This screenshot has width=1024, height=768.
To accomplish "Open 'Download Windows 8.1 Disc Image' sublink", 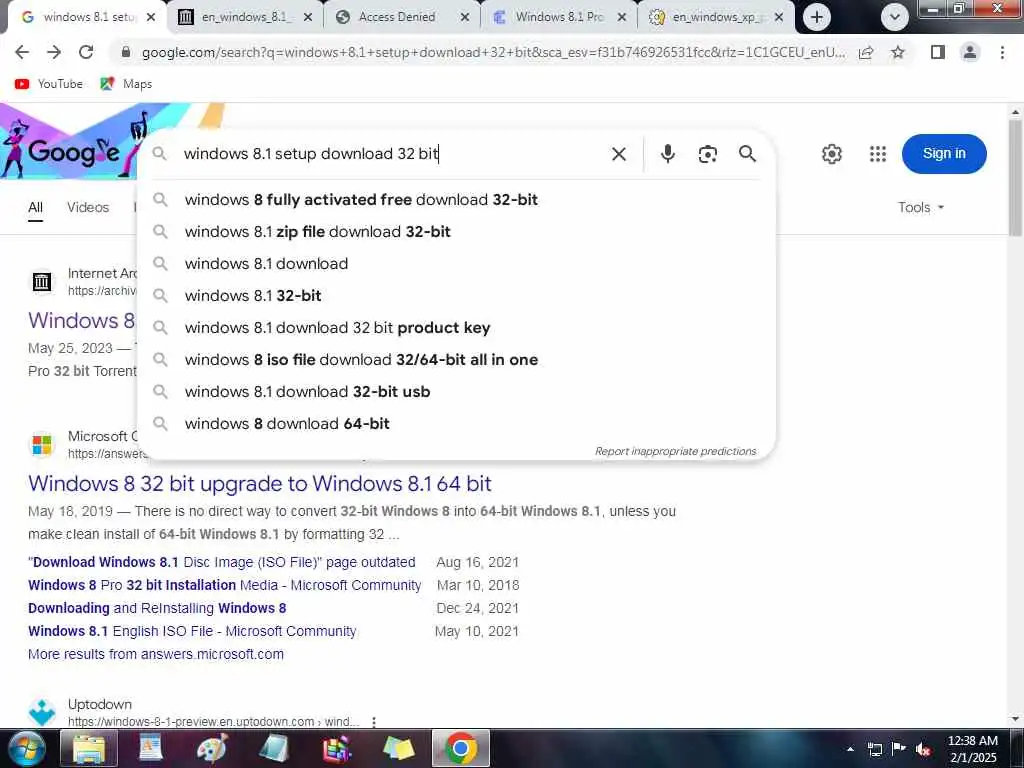I will point(221,562).
